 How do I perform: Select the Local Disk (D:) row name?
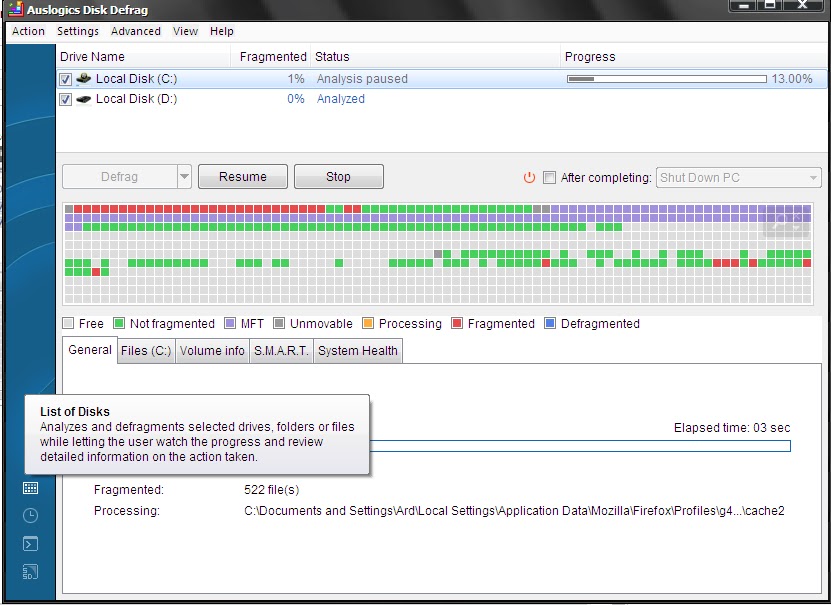136,99
